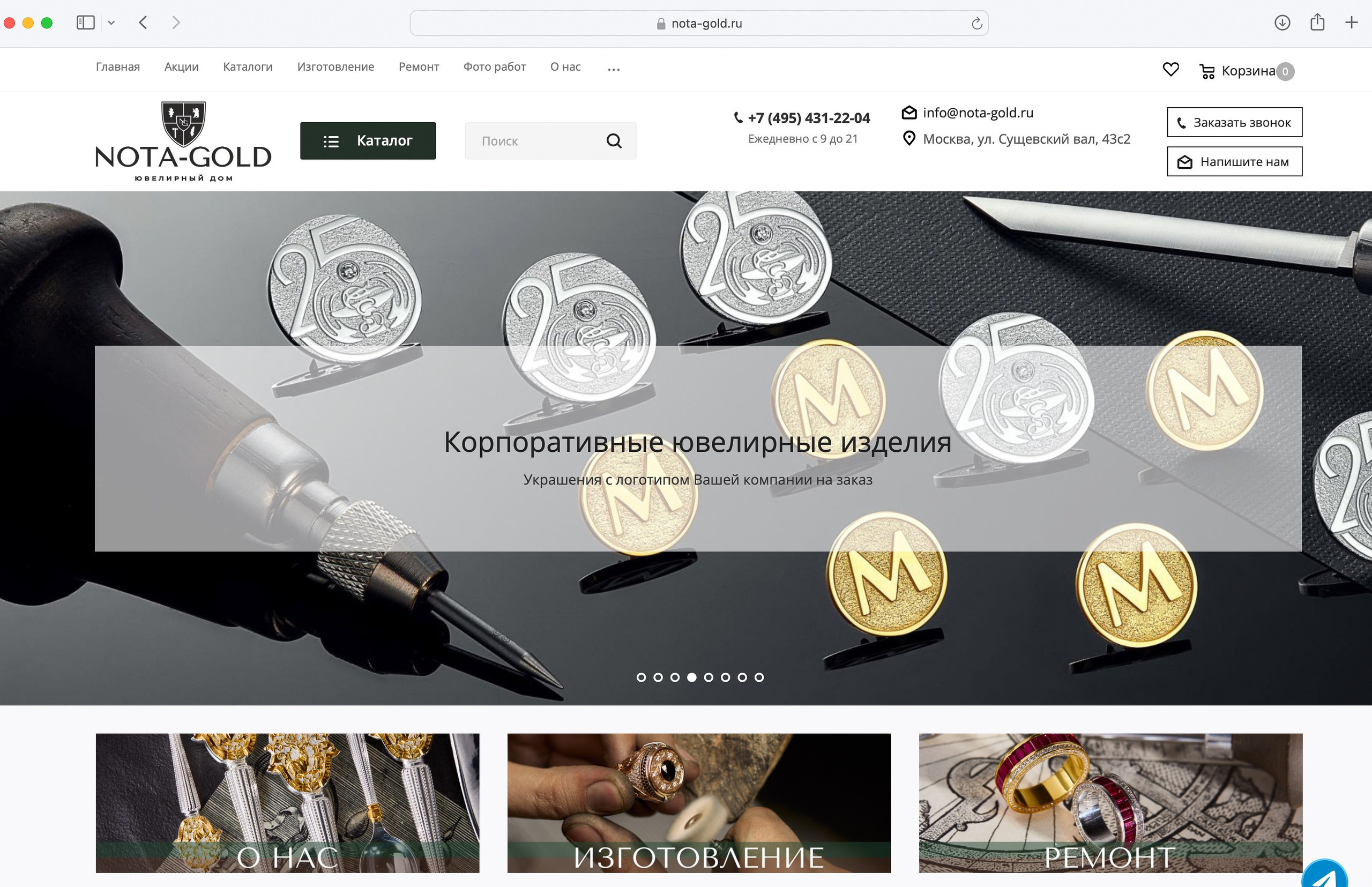Expand the sidebar options chevron
1372x887 pixels.
tap(111, 23)
